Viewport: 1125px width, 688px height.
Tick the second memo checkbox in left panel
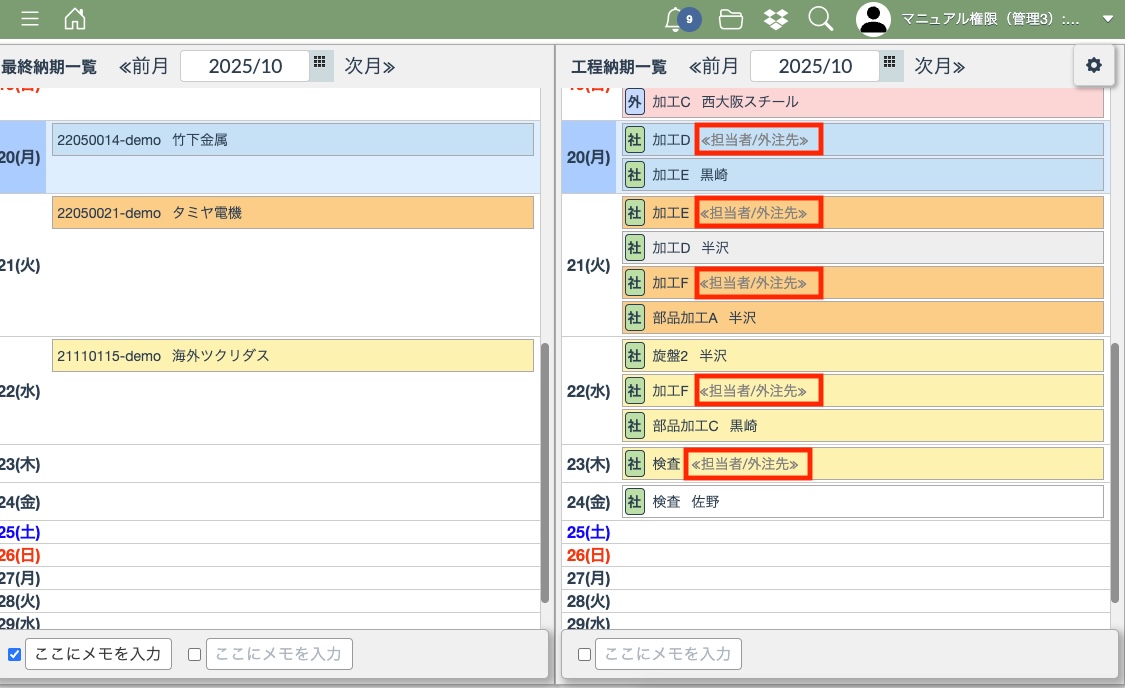click(195, 655)
